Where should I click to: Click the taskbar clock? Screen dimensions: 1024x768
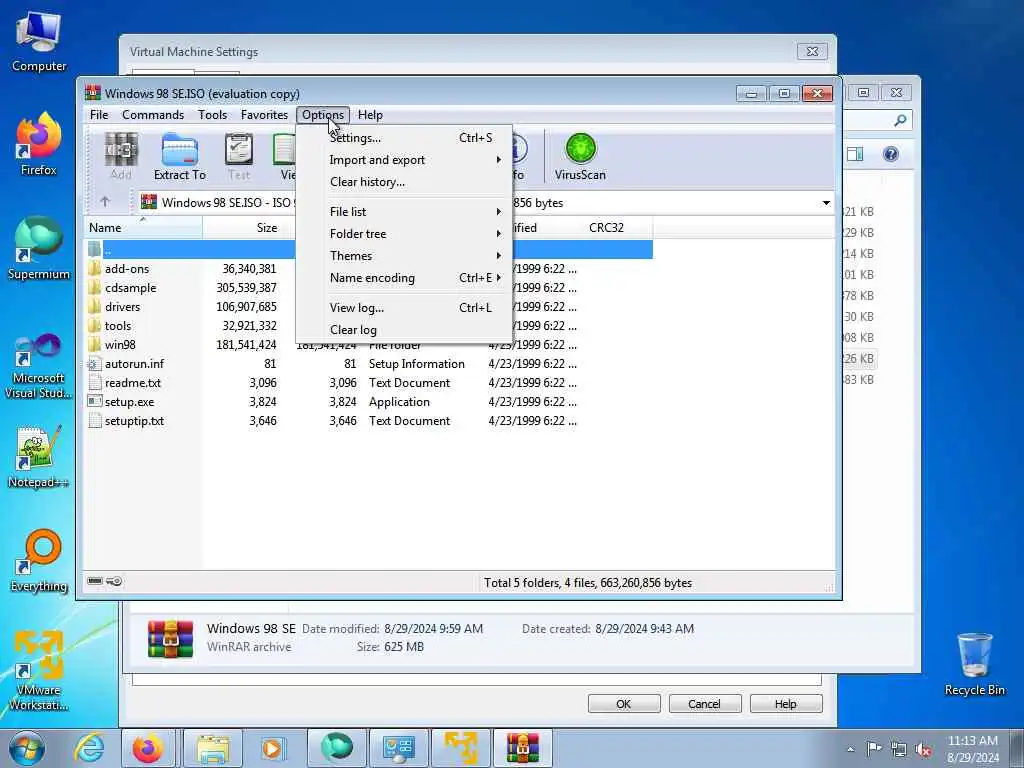point(973,749)
